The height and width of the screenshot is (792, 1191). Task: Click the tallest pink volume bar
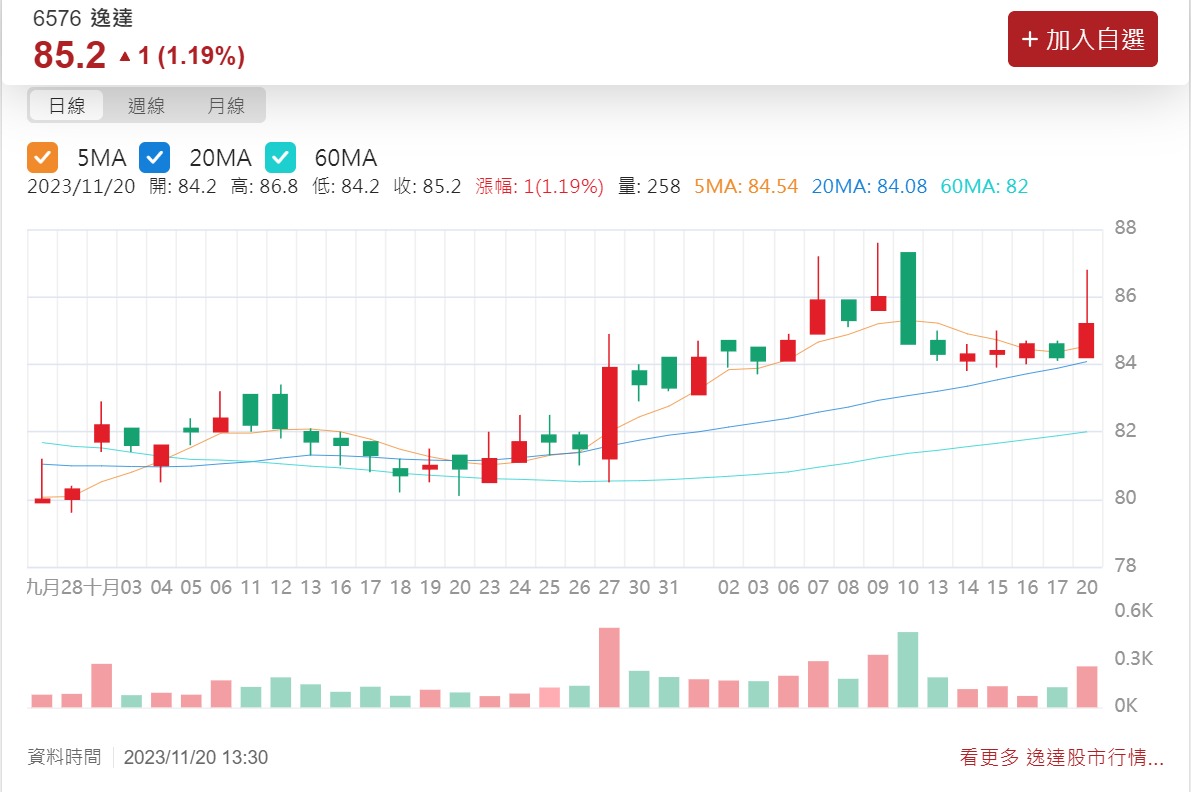click(x=609, y=665)
